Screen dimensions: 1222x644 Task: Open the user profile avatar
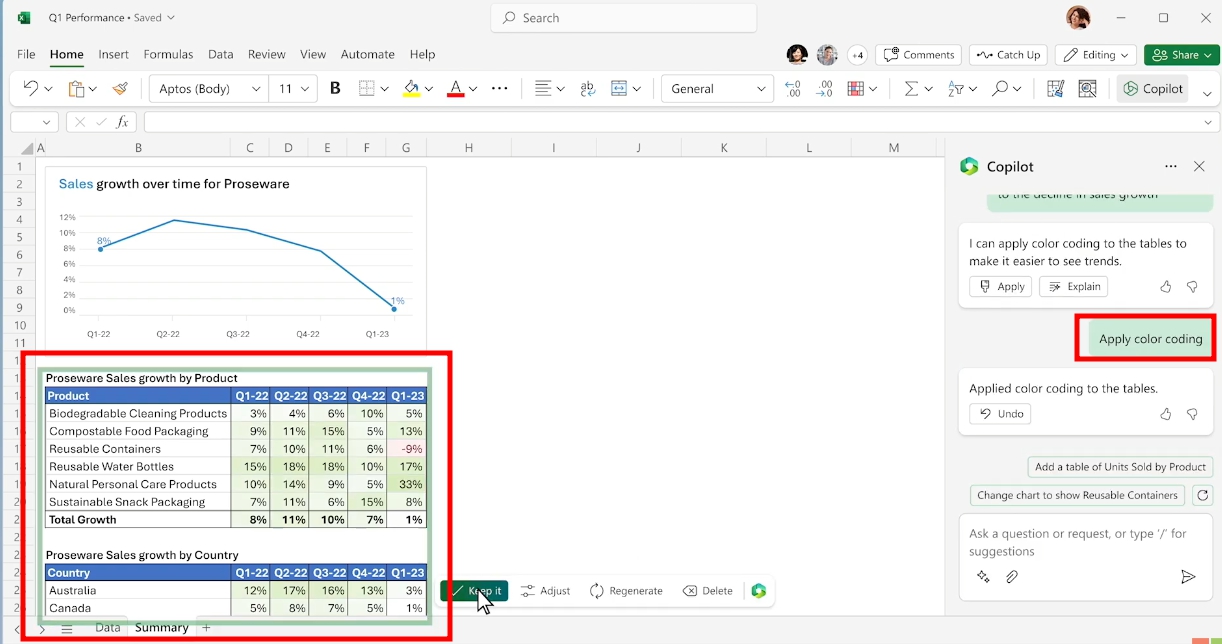pos(1078,18)
